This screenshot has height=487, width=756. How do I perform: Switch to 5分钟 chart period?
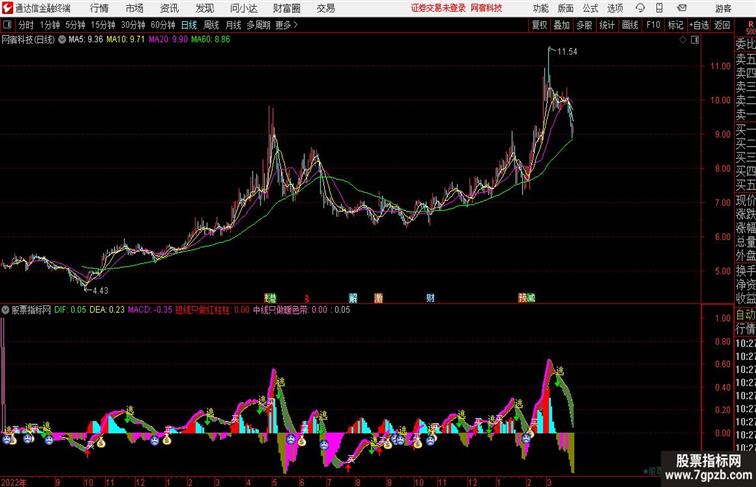click(x=75, y=25)
